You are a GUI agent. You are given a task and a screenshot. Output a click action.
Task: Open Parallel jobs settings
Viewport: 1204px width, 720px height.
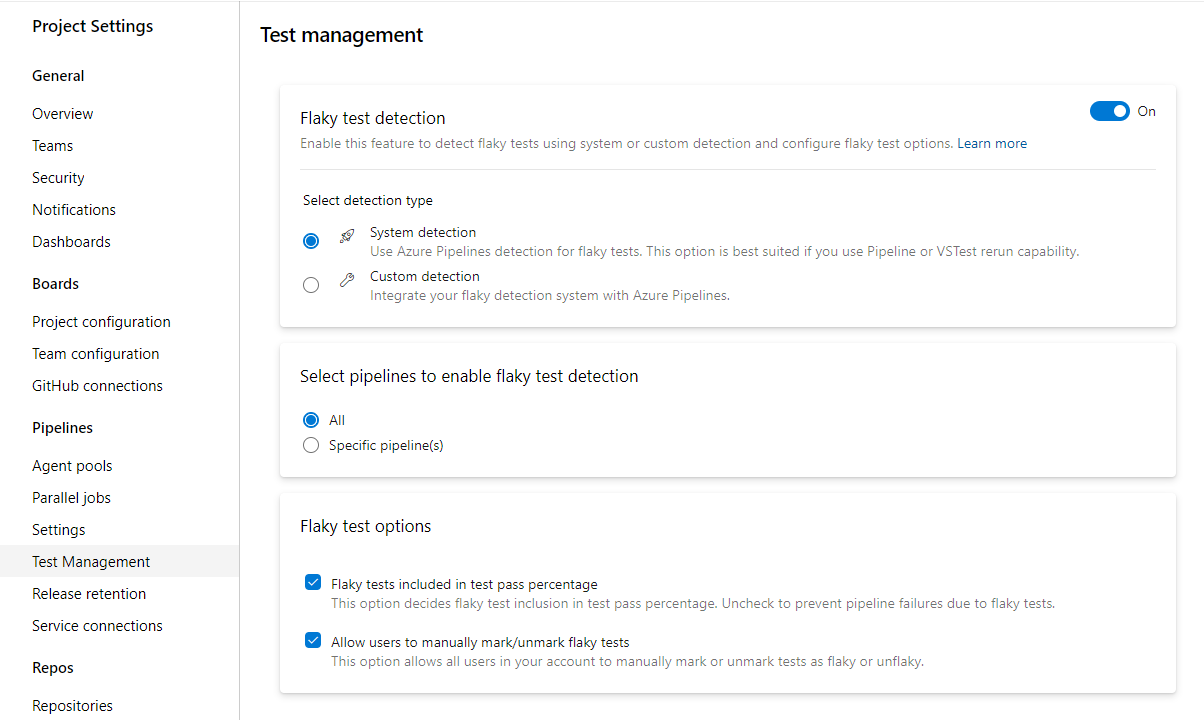(x=71, y=498)
